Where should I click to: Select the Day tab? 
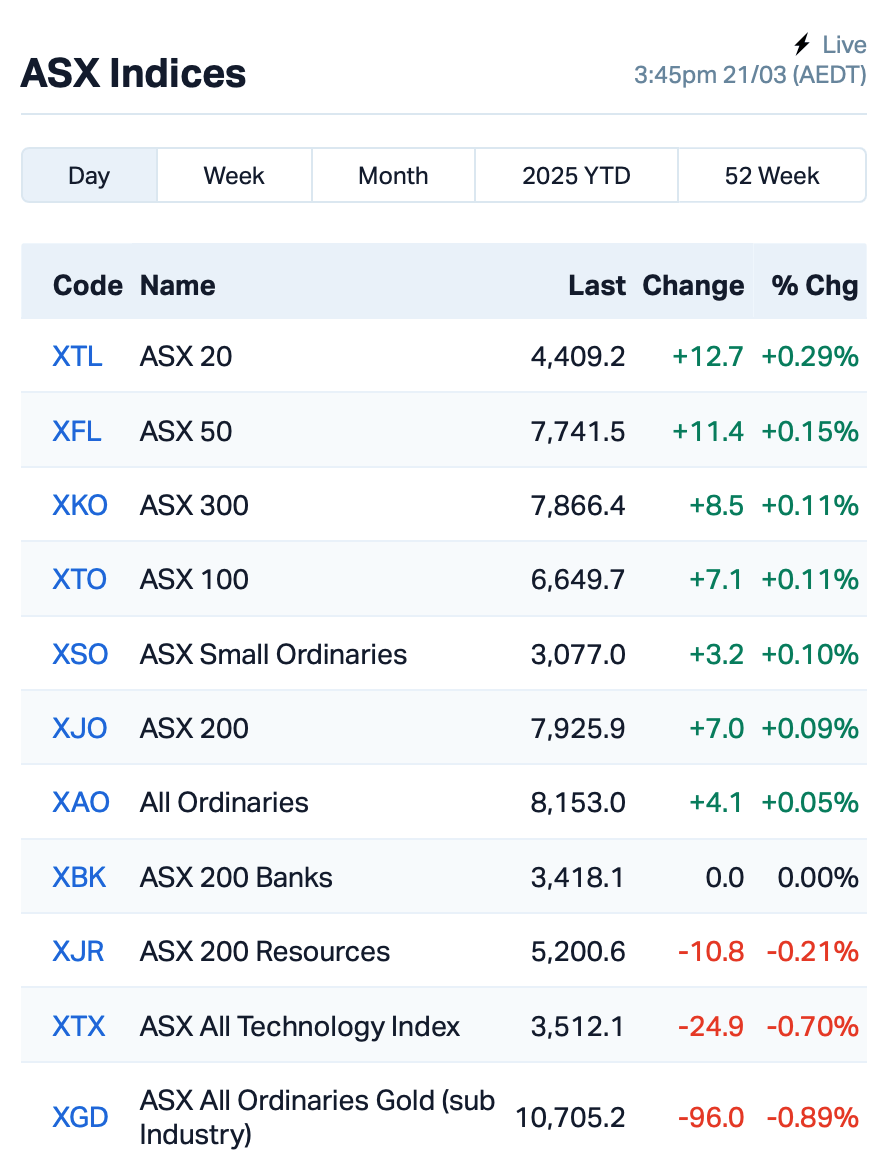89,176
